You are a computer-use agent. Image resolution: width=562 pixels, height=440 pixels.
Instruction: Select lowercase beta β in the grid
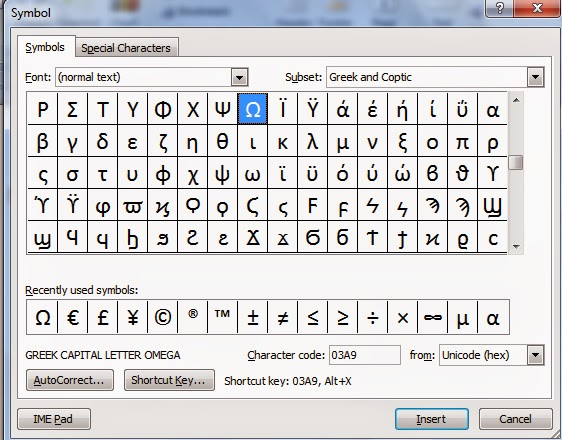coord(42,141)
